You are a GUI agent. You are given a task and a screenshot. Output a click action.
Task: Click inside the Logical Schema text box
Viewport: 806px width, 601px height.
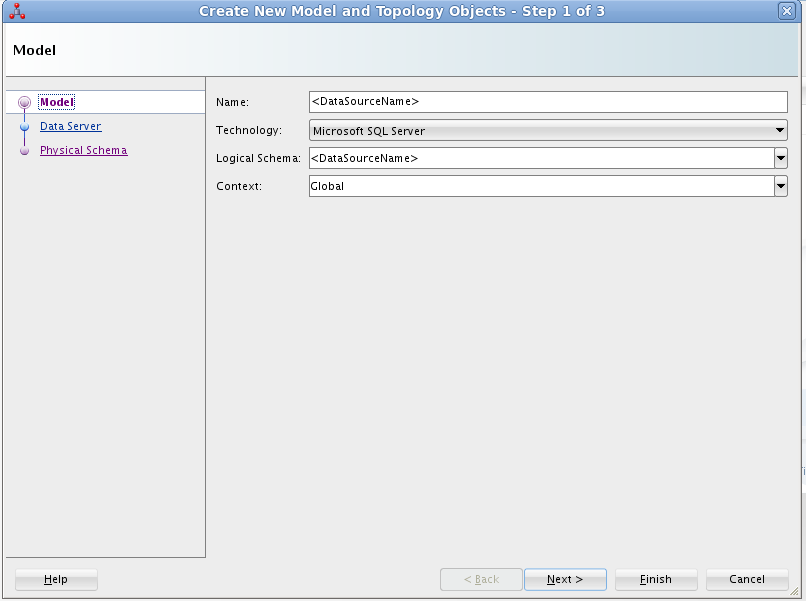pyautogui.click(x=540, y=158)
